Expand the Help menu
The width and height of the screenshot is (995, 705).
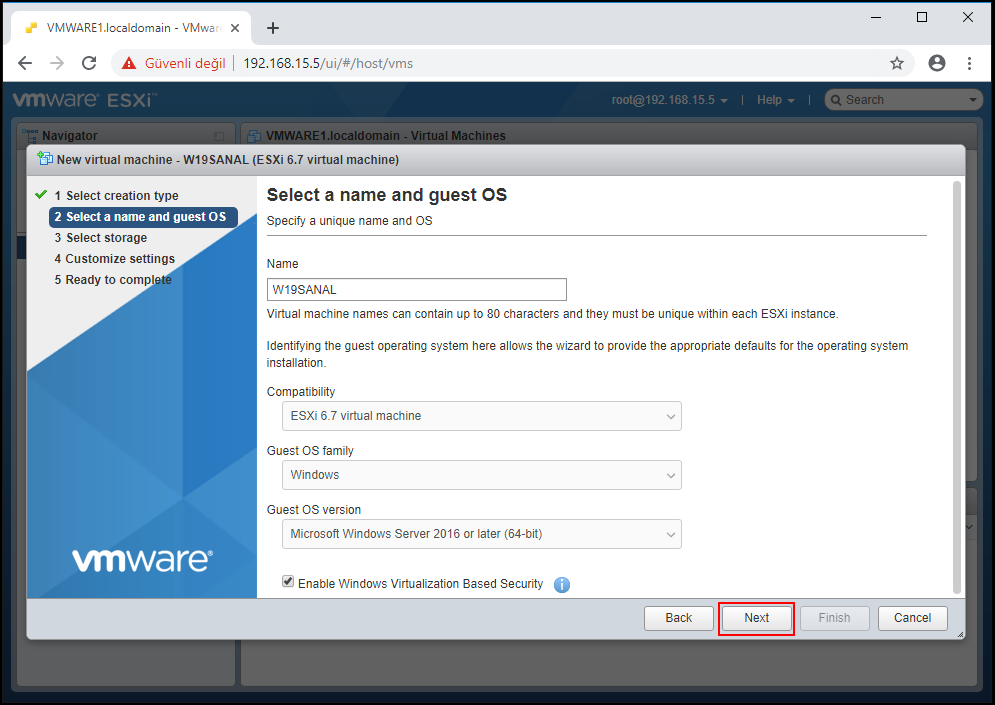tap(775, 100)
